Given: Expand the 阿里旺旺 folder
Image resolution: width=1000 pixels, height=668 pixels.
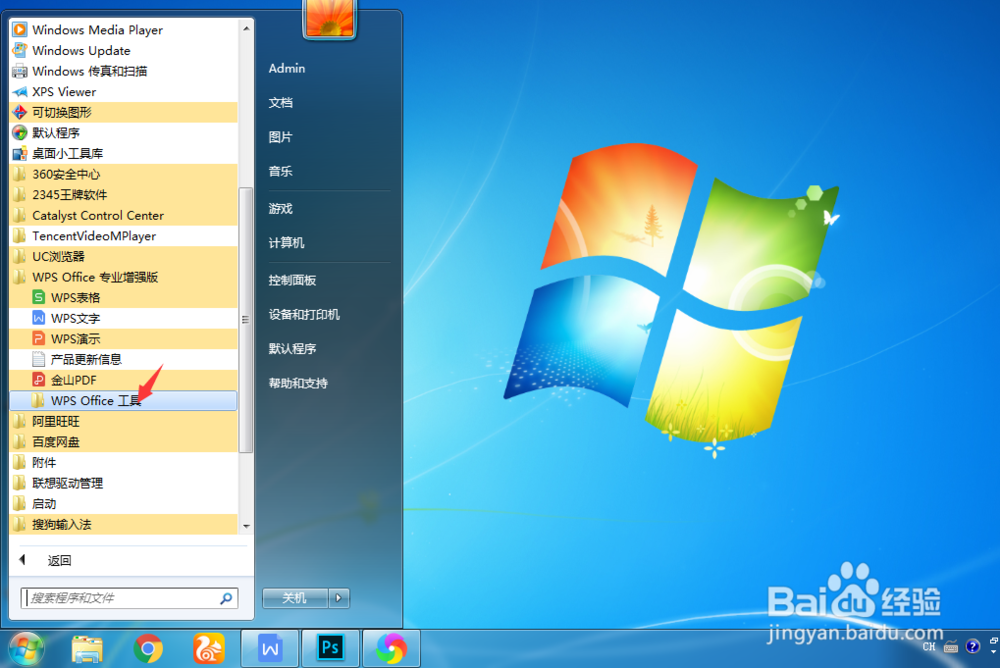Looking at the screenshot, I should tap(124, 421).
